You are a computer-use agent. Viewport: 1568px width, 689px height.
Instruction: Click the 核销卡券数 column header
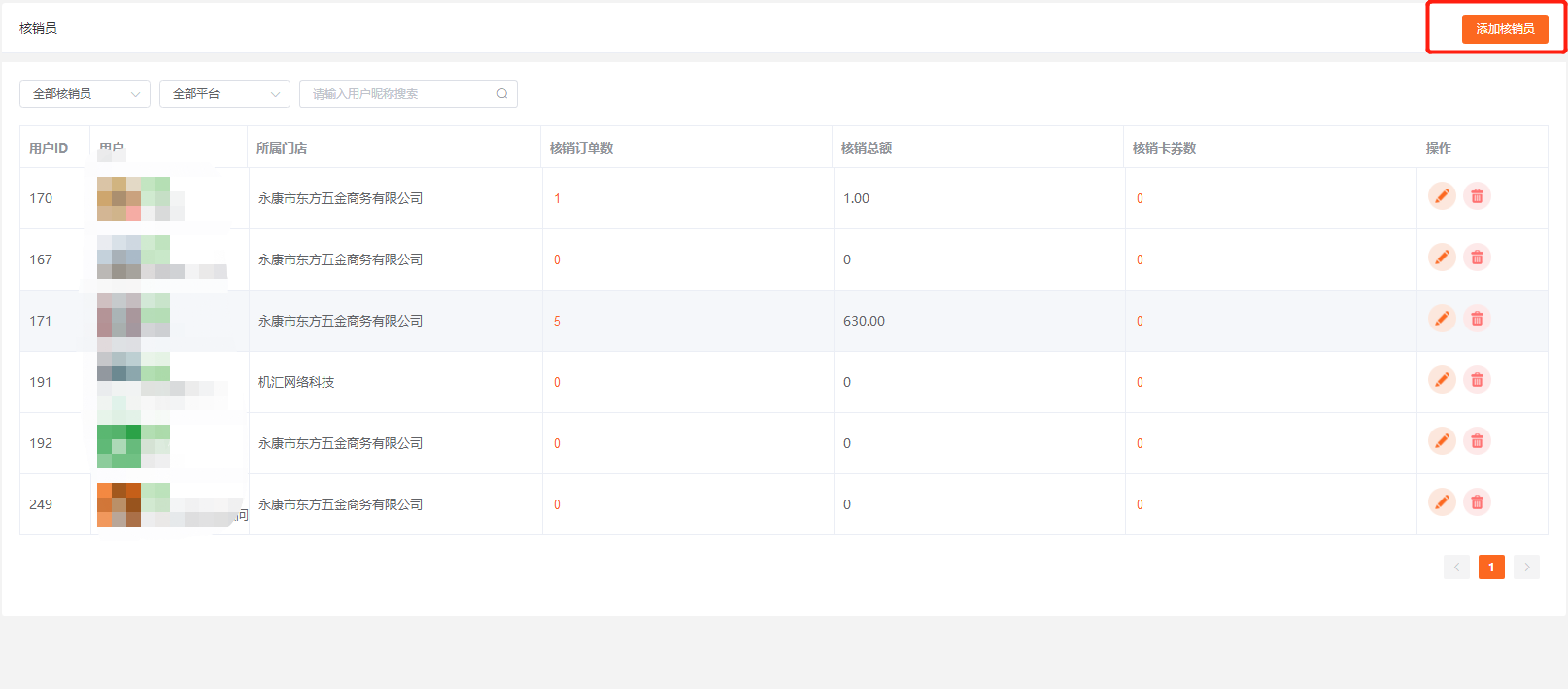[x=1164, y=148]
